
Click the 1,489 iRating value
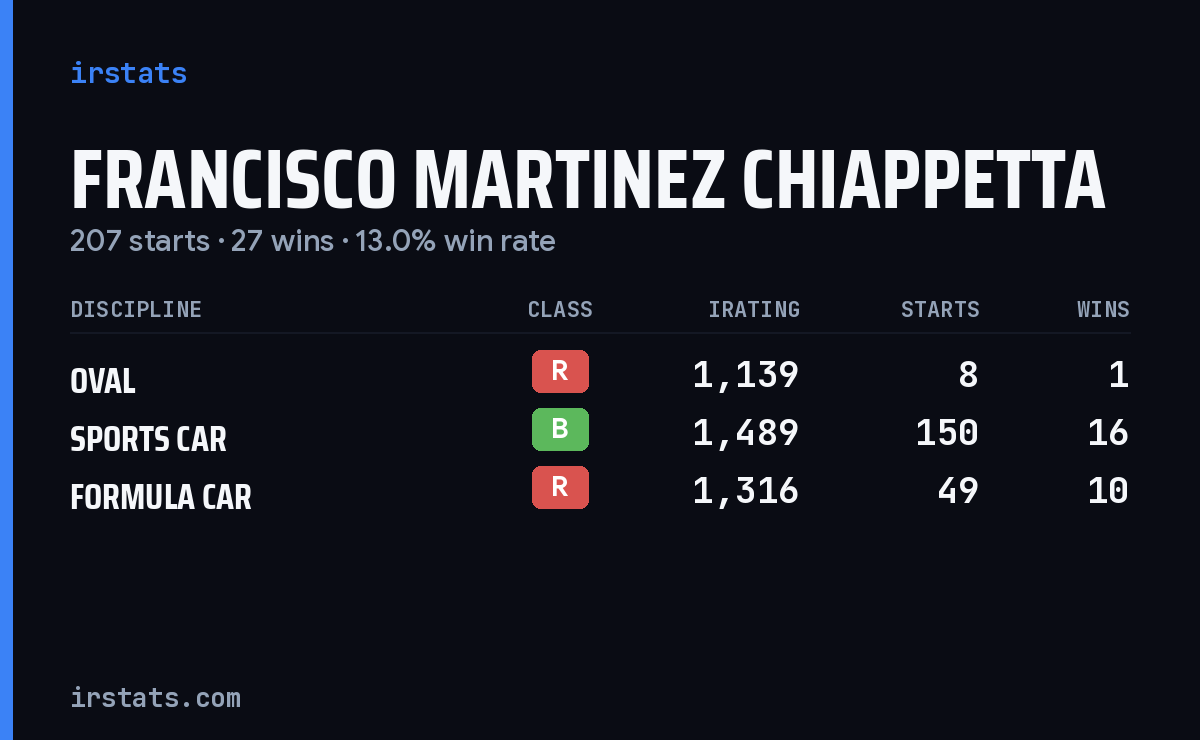(x=746, y=433)
